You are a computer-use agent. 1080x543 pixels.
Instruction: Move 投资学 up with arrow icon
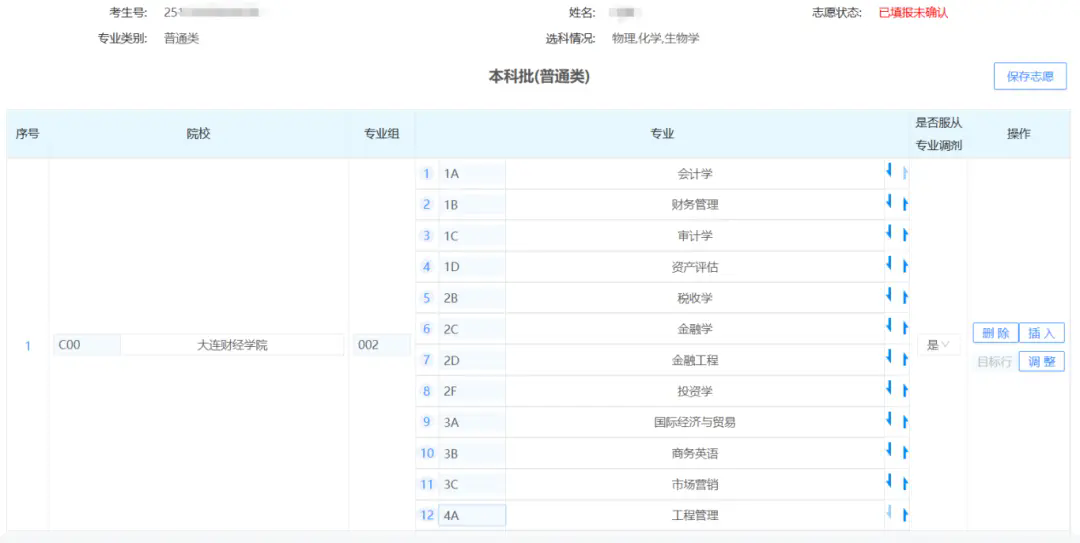[905, 391]
